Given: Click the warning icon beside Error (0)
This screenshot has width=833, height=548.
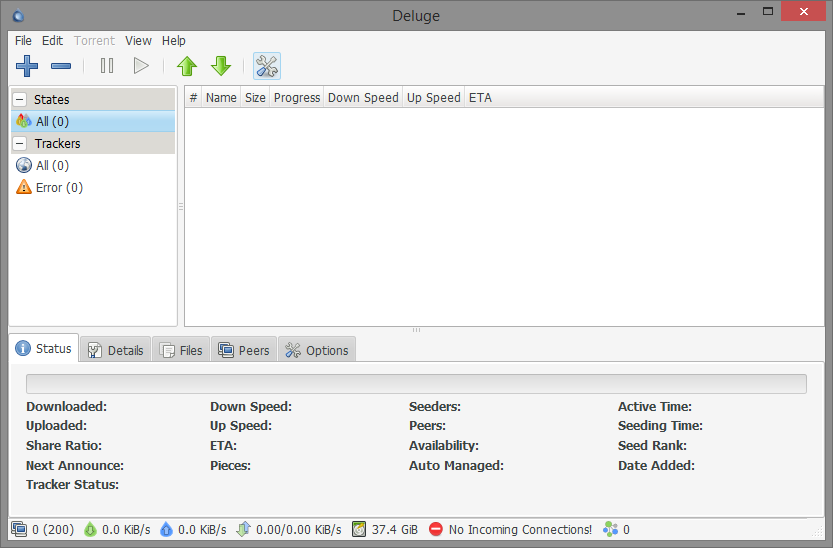Looking at the screenshot, I should [24, 187].
